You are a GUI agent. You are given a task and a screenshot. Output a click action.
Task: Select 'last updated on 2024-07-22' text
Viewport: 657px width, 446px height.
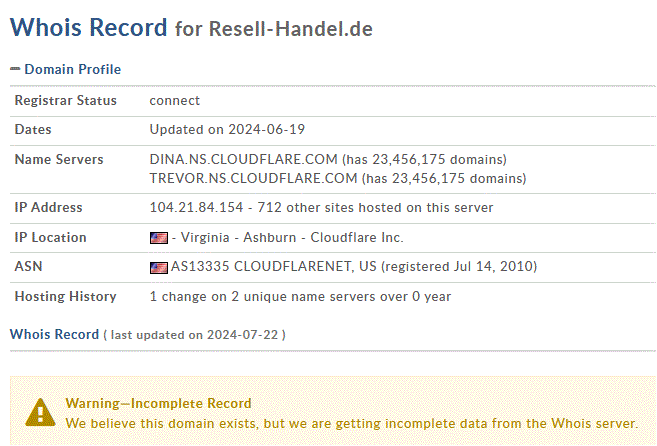(194, 335)
